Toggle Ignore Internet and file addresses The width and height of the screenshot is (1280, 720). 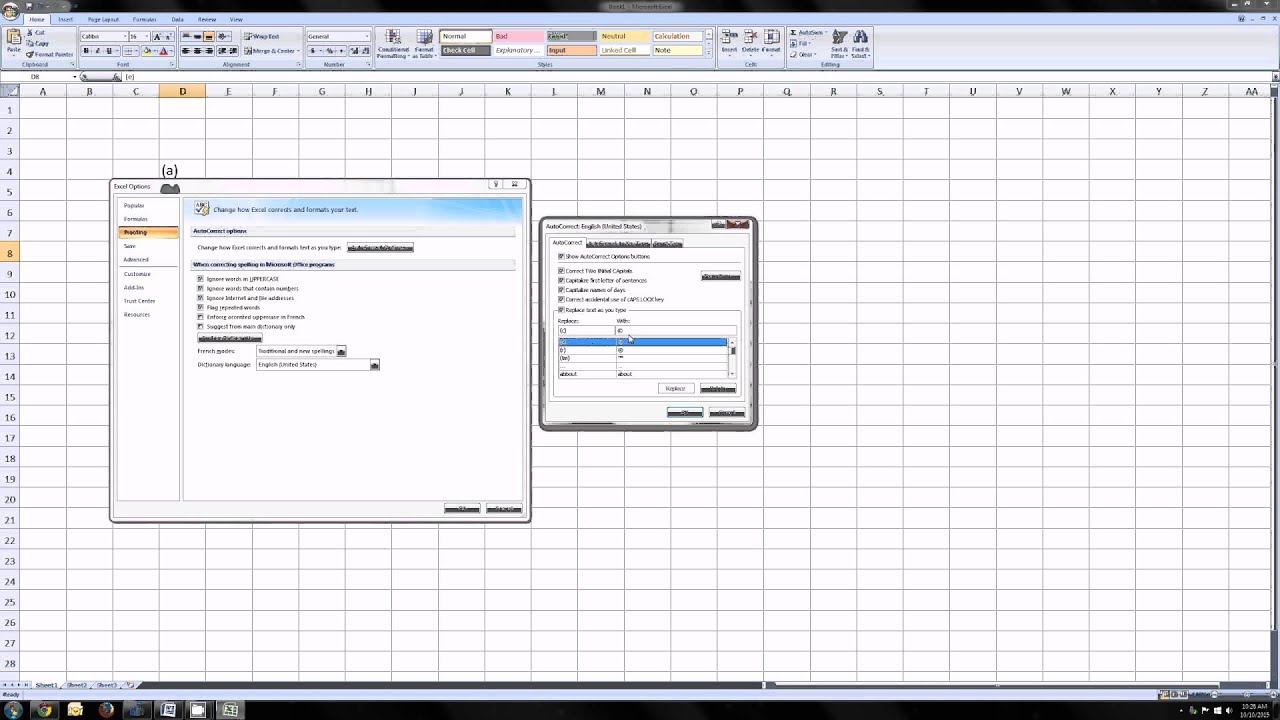coord(201,298)
